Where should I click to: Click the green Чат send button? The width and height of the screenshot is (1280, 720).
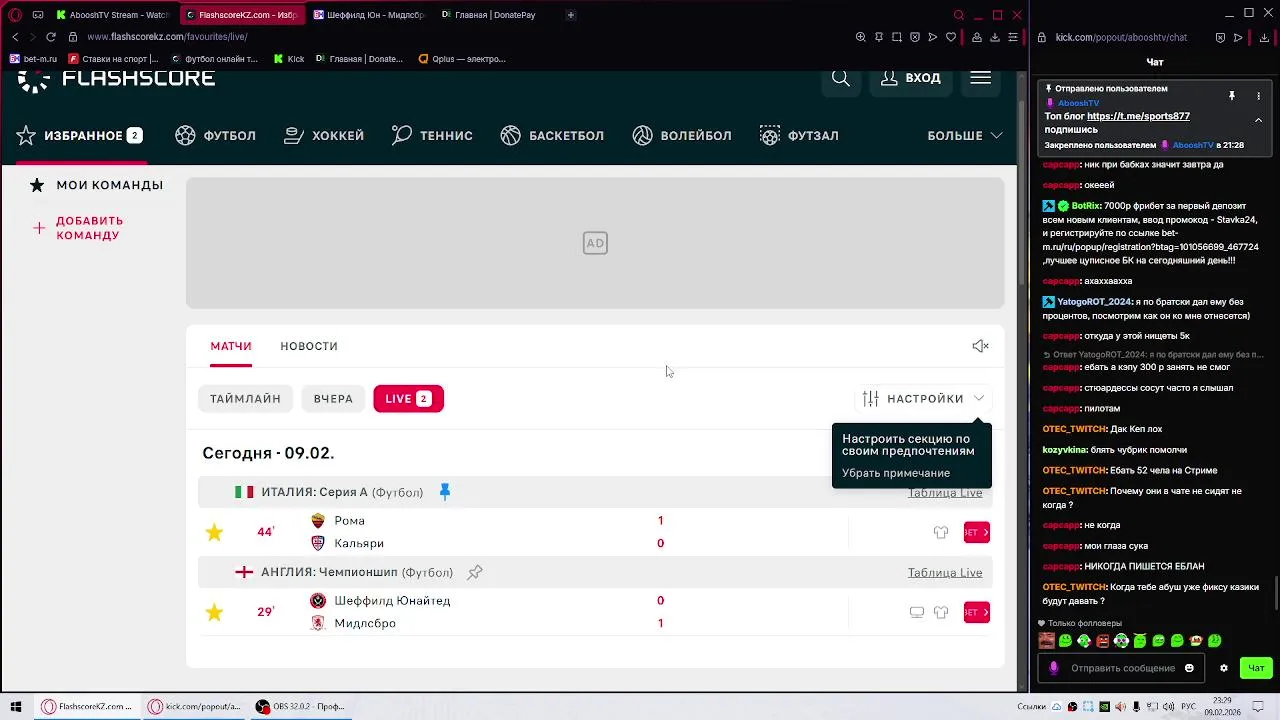[x=1256, y=668]
